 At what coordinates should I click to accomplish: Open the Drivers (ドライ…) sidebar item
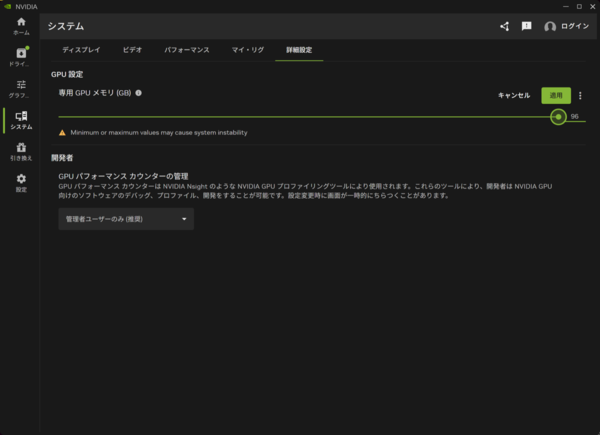point(21,57)
